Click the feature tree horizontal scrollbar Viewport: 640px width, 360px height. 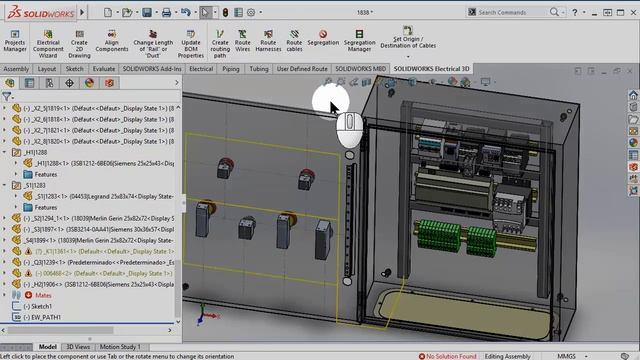point(60,330)
